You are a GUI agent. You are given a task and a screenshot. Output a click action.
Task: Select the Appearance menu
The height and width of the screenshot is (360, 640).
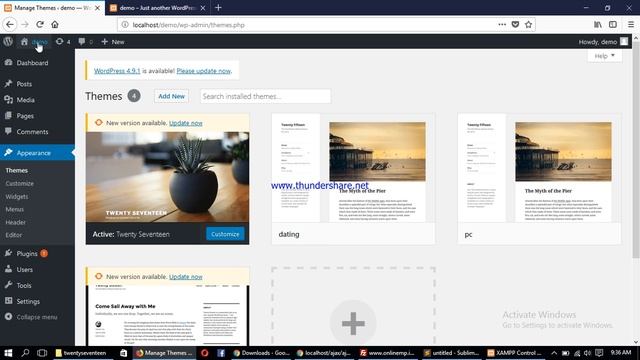tap(37, 153)
